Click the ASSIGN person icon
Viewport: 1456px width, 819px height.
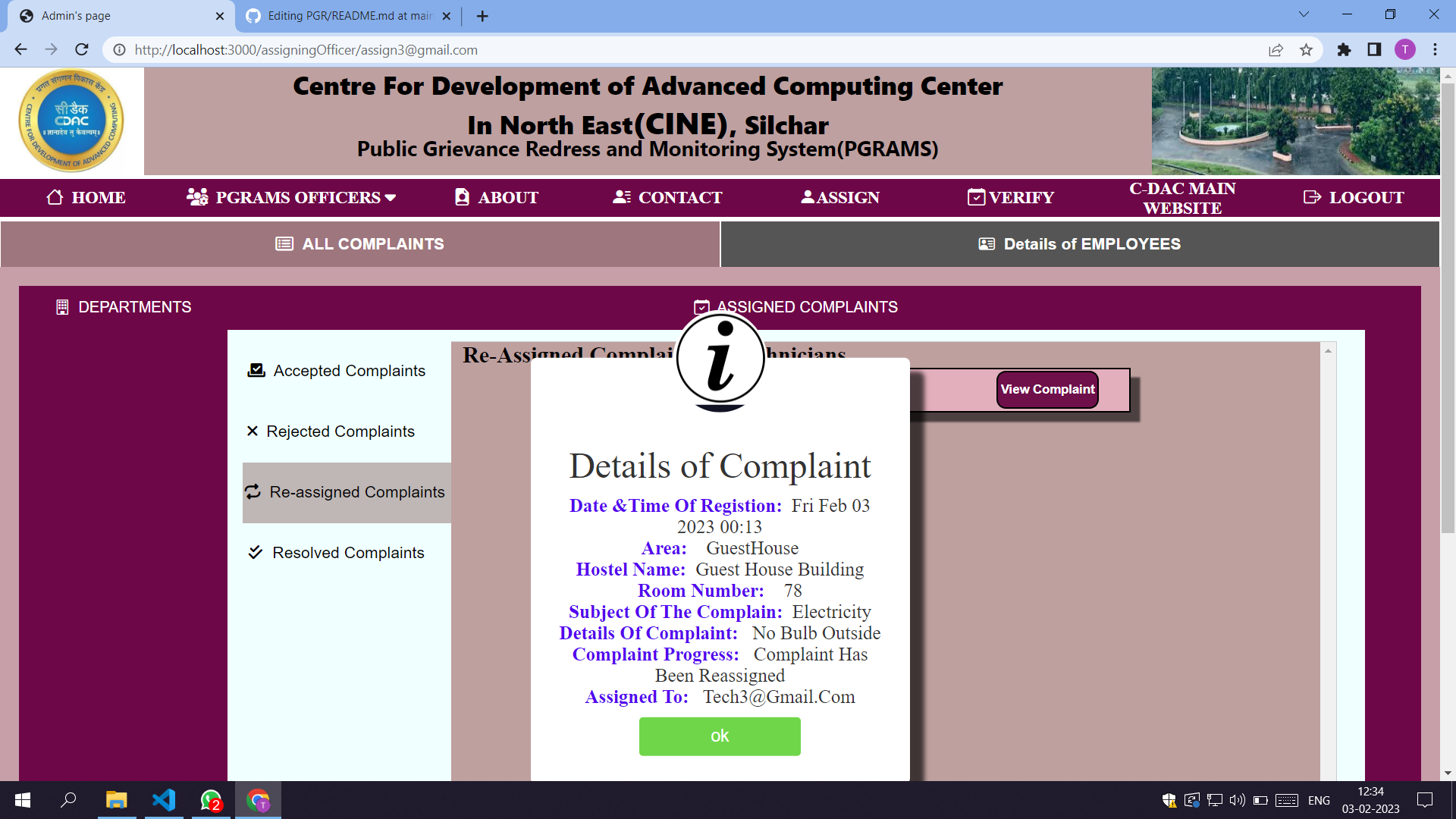(808, 197)
